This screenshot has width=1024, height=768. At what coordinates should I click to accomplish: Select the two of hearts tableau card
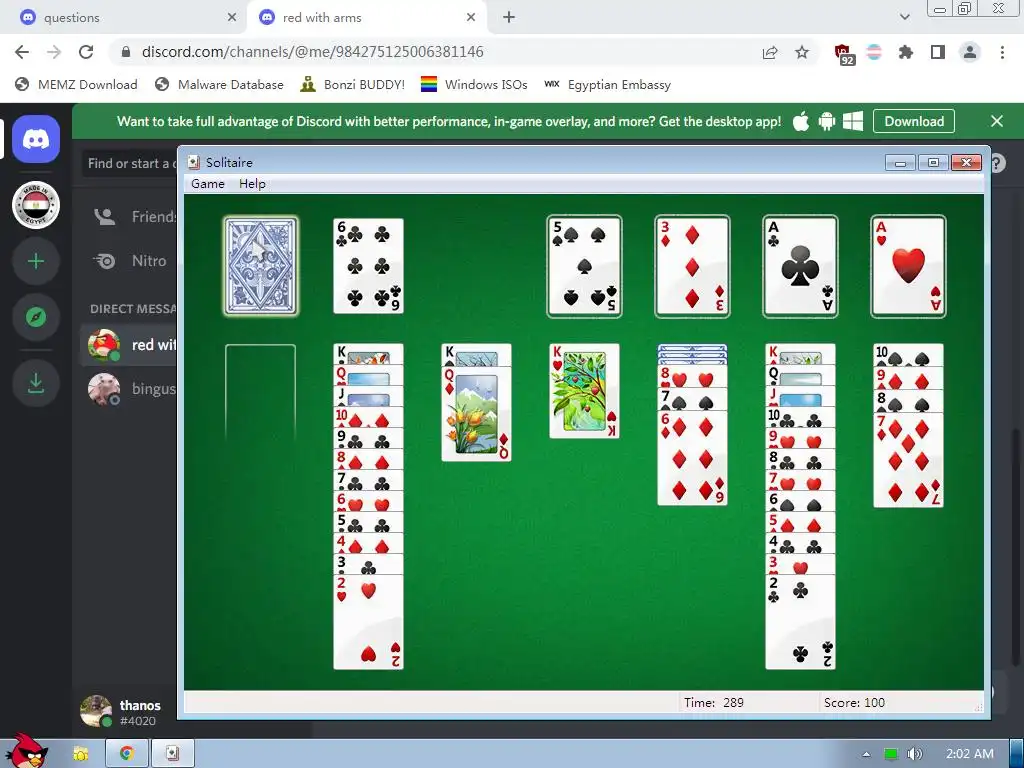coord(368,622)
